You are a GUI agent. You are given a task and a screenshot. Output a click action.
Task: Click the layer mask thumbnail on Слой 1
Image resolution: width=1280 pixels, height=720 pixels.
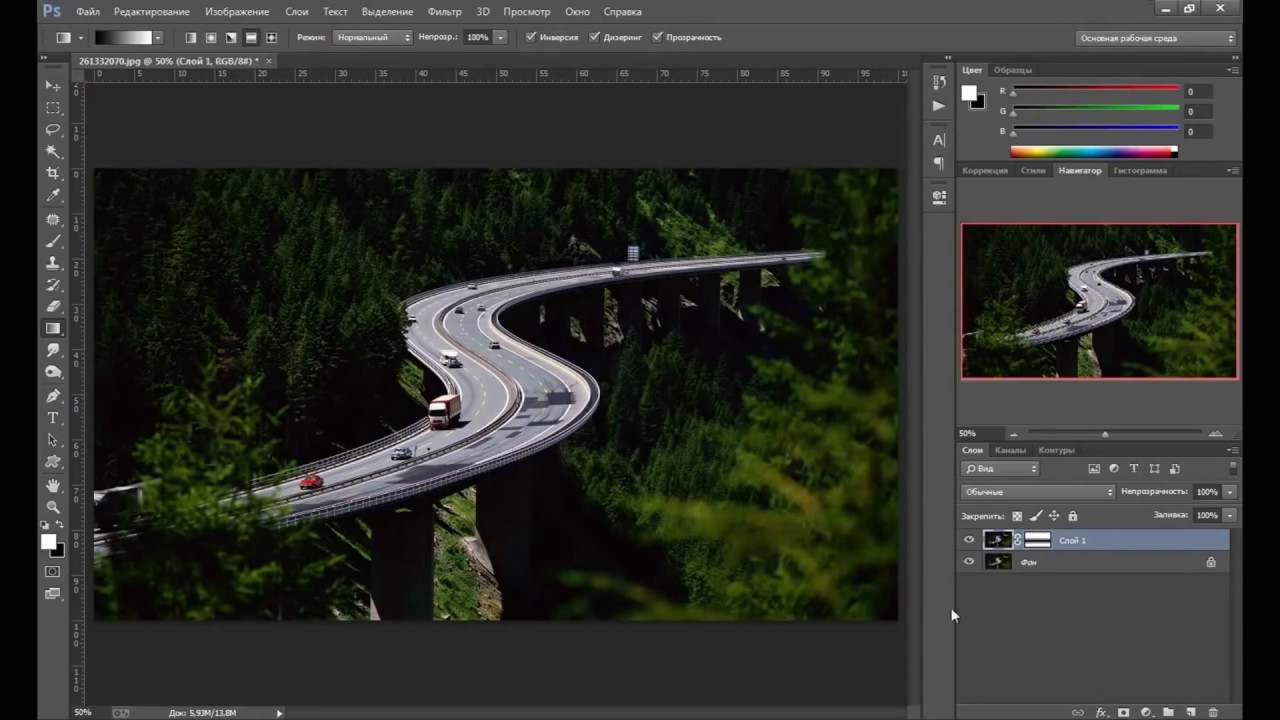click(x=1037, y=540)
